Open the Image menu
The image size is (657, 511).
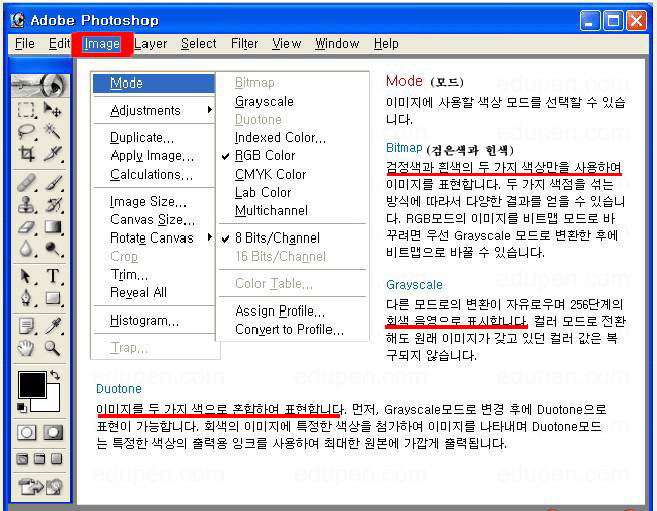pyautogui.click(x=102, y=44)
